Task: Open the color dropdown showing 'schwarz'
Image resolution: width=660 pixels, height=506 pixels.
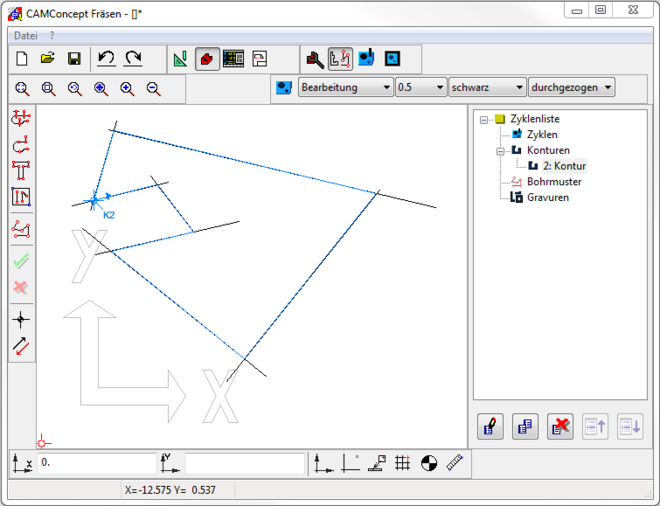Action: (487, 88)
